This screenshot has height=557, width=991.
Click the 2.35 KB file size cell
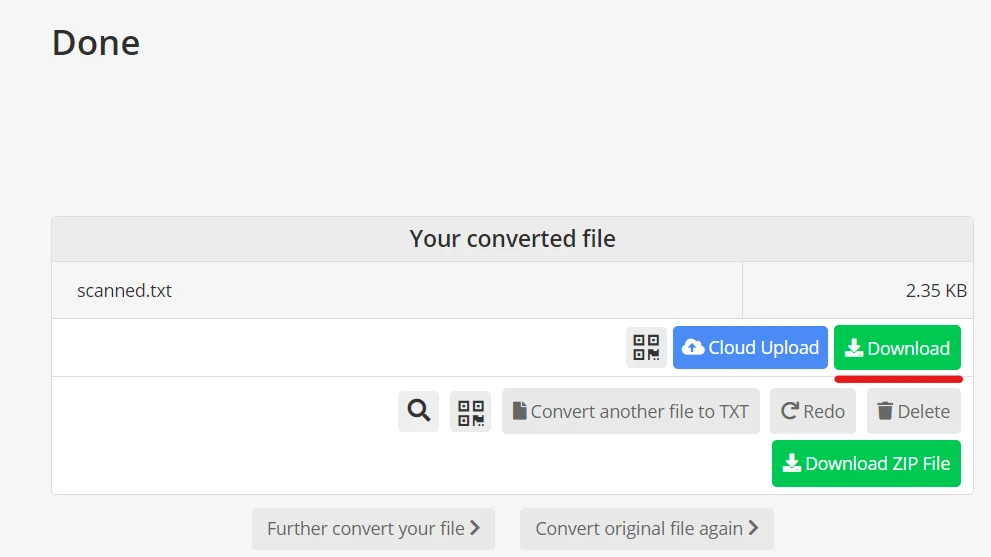coord(936,291)
